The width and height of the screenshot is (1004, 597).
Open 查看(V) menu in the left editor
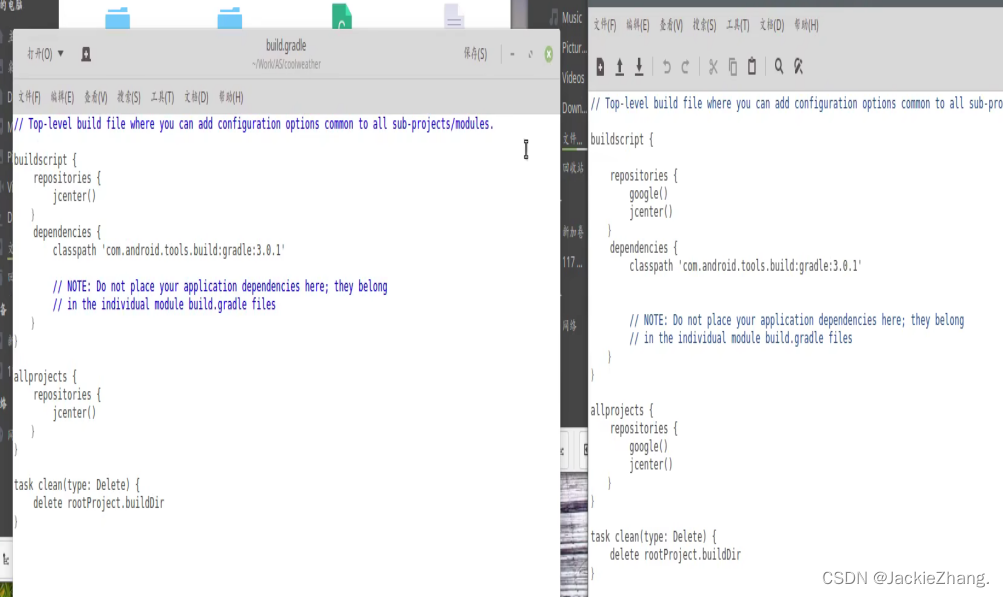pyautogui.click(x=95, y=97)
